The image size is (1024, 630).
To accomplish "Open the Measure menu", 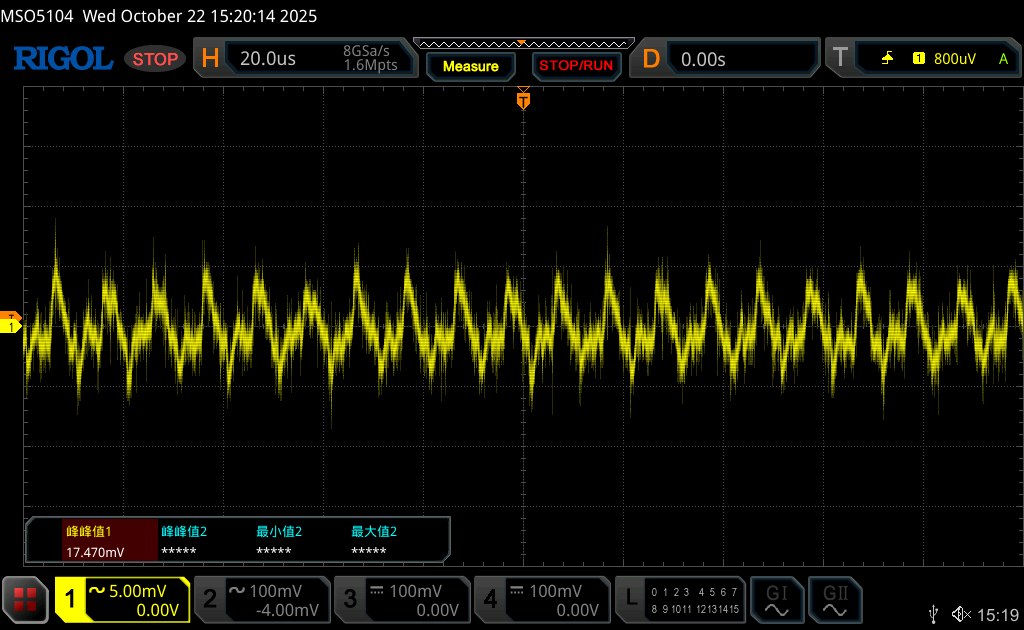I will (471, 66).
